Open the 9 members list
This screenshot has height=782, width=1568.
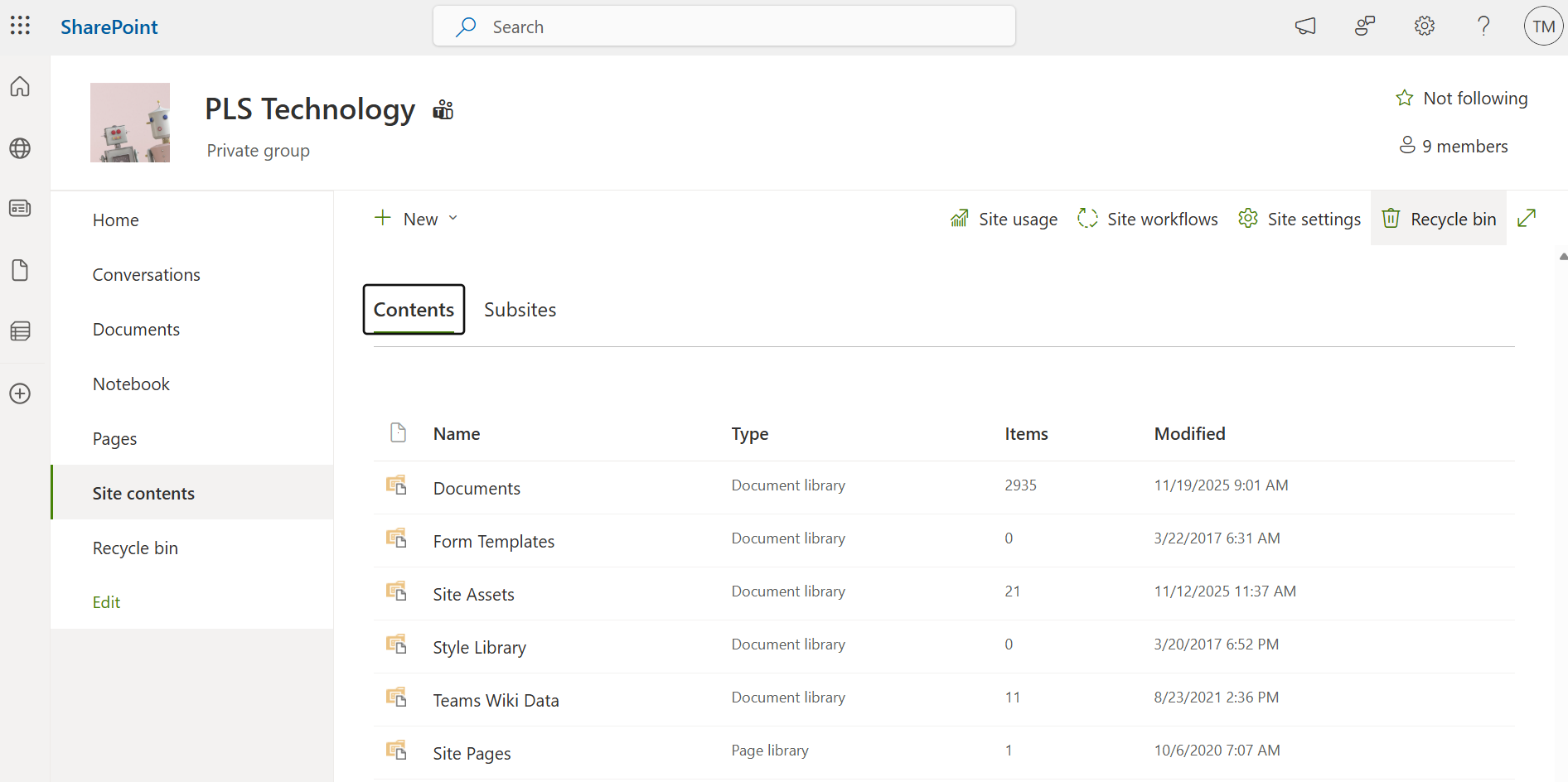click(1454, 146)
